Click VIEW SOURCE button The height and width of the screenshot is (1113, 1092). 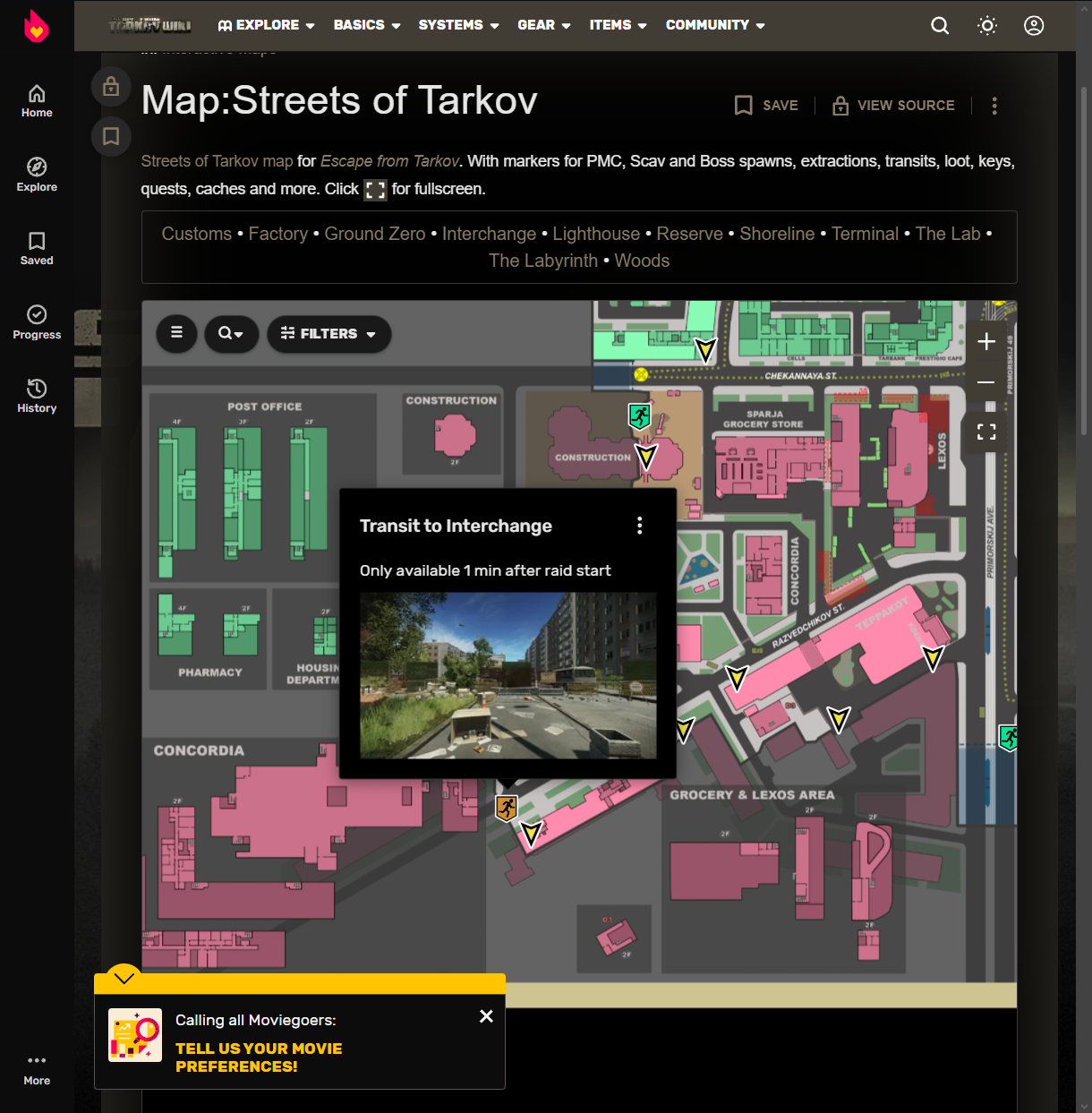click(893, 106)
